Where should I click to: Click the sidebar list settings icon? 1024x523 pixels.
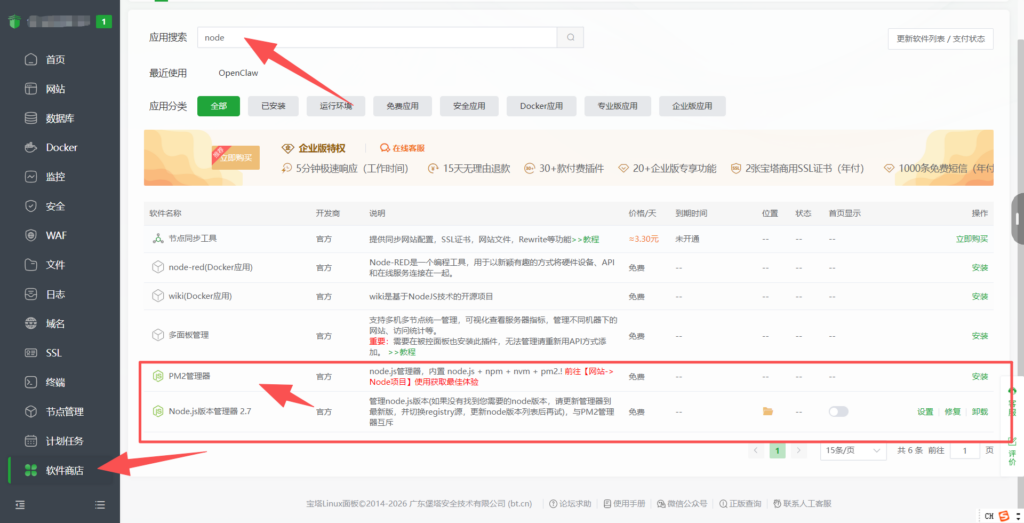(x=100, y=505)
